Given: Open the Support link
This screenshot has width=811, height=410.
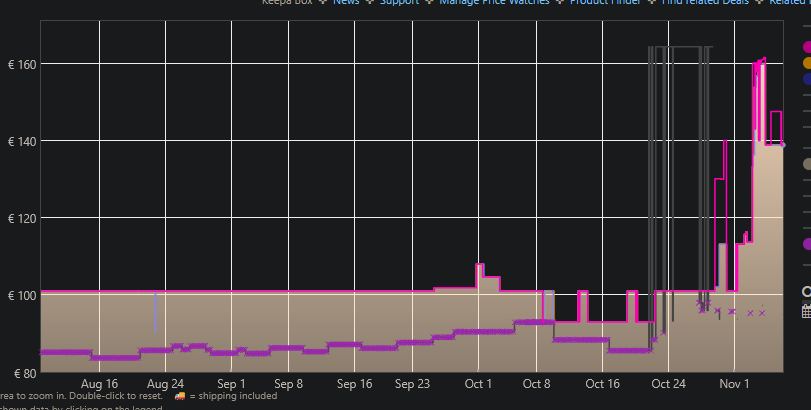Looking at the screenshot, I should click(x=399, y=3).
